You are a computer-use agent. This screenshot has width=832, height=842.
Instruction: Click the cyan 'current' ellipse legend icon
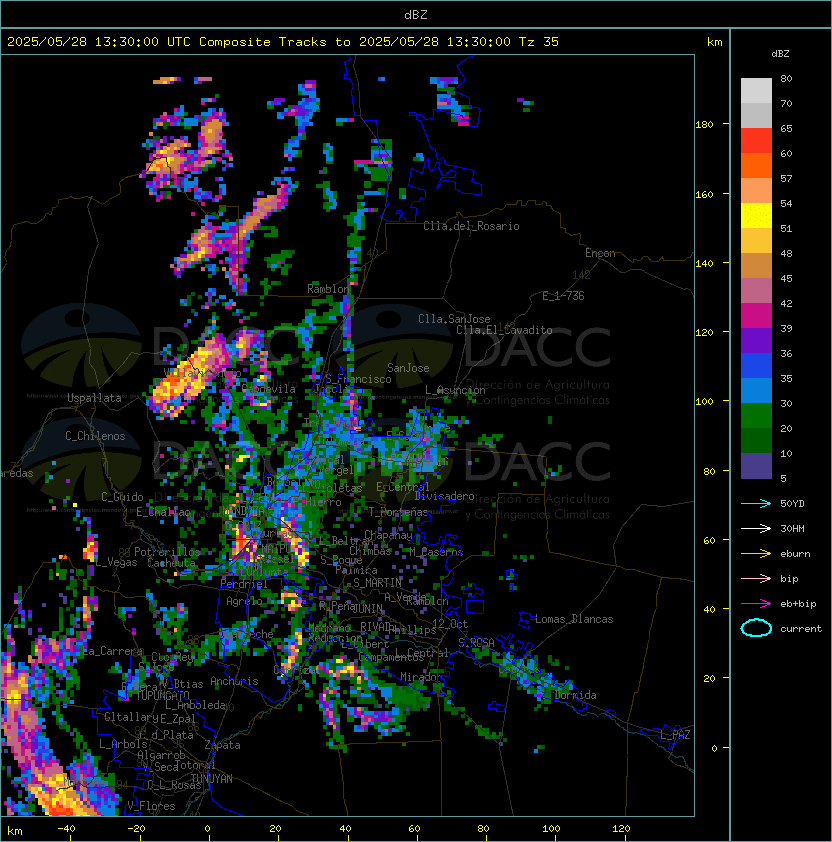pyautogui.click(x=756, y=628)
